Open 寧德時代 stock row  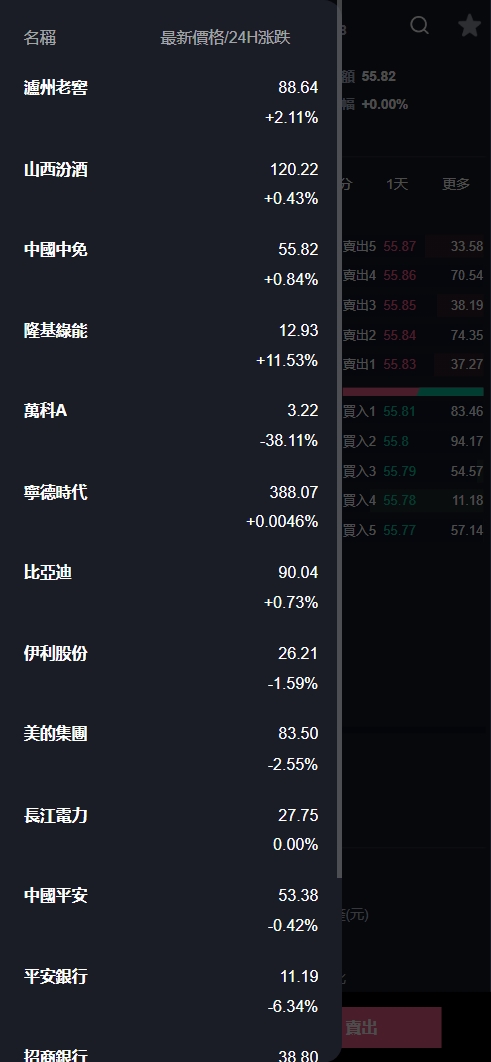tap(171, 506)
